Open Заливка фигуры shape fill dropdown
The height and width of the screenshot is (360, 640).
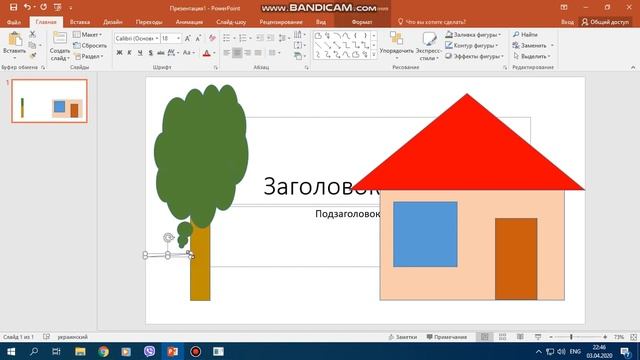pos(473,35)
